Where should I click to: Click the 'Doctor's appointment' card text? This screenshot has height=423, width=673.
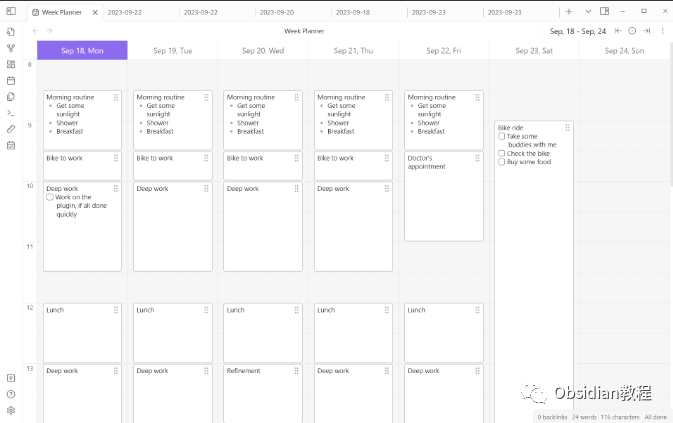pyautogui.click(x=426, y=162)
